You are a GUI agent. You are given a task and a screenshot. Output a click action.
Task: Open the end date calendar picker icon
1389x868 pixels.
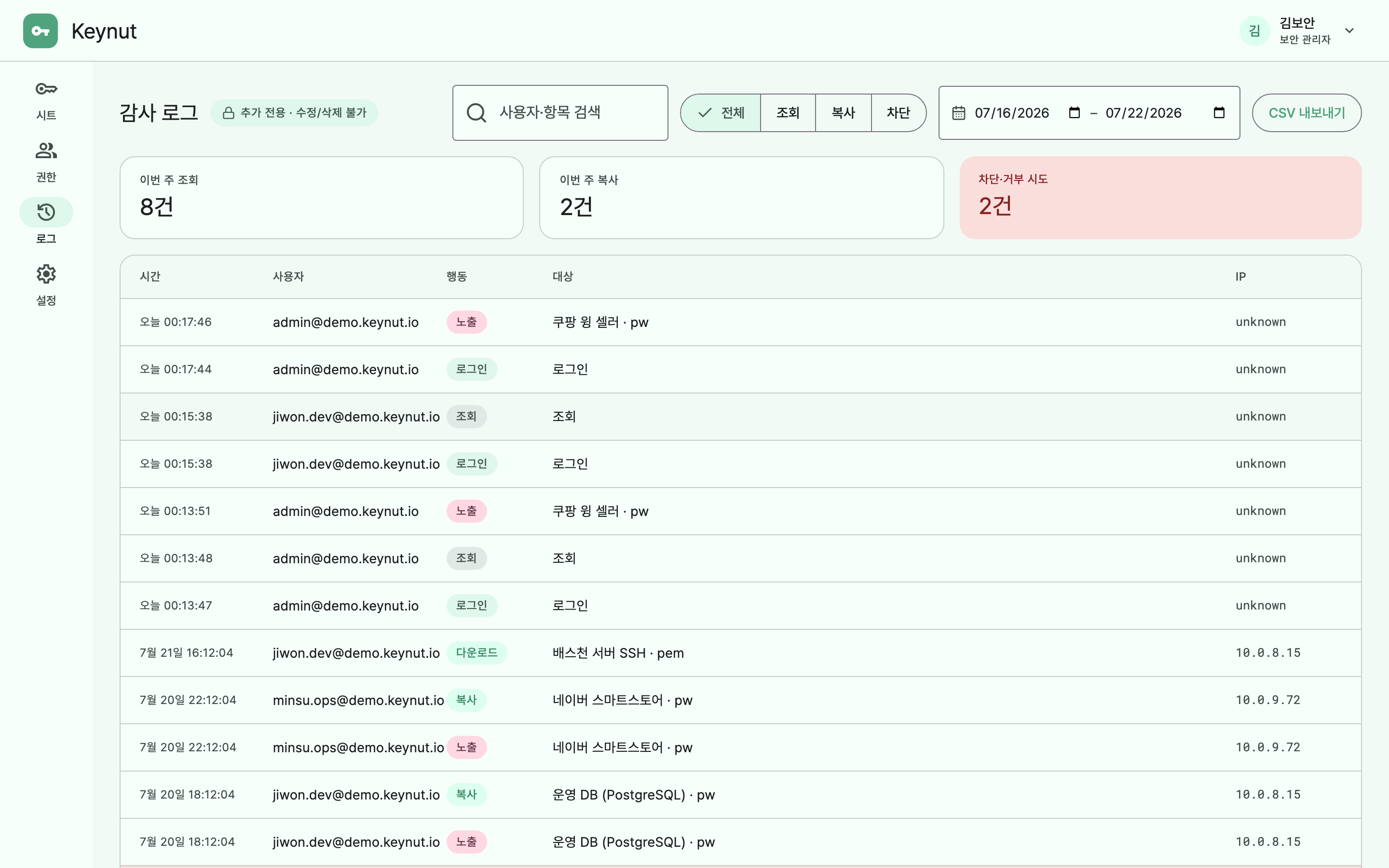pyautogui.click(x=1219, y=112)
